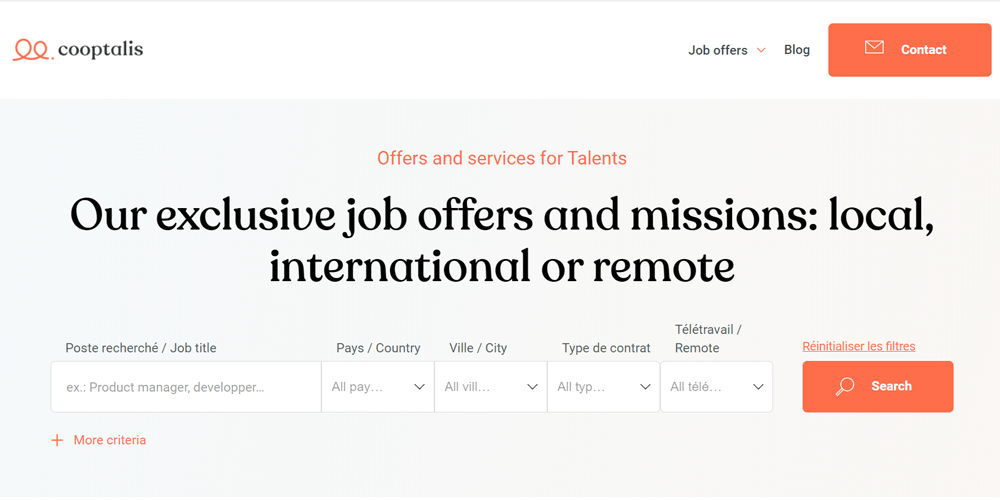Screen dimensions: 1000x500
Task: Open the Blog page
Action: point(797,50)
